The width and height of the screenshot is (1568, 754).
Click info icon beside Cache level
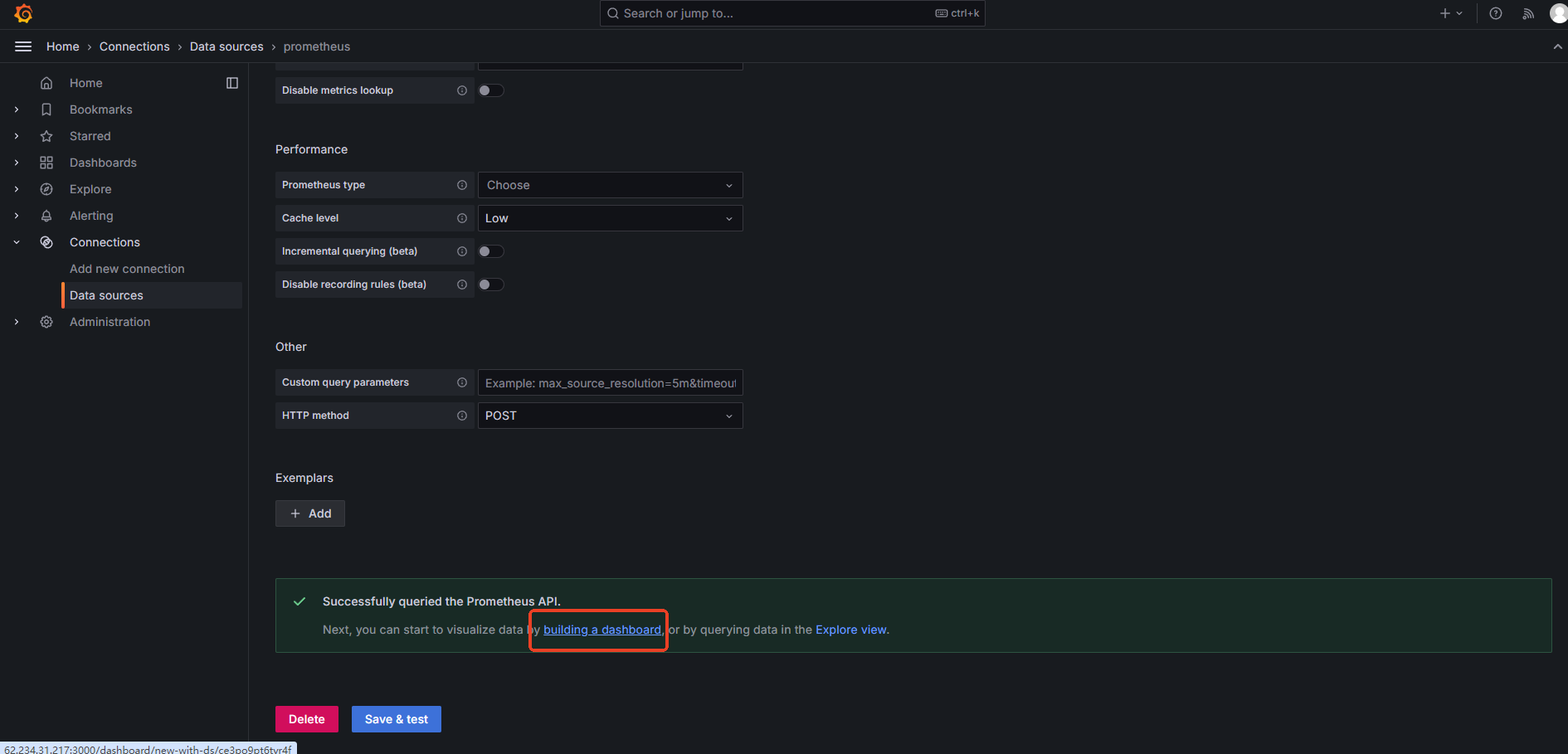tap(462, 218)
